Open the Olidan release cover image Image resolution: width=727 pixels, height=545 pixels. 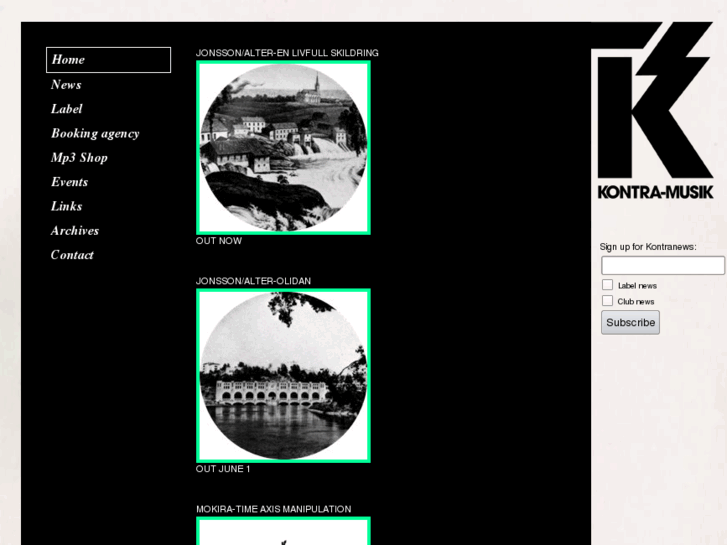[x=283, y=376]
